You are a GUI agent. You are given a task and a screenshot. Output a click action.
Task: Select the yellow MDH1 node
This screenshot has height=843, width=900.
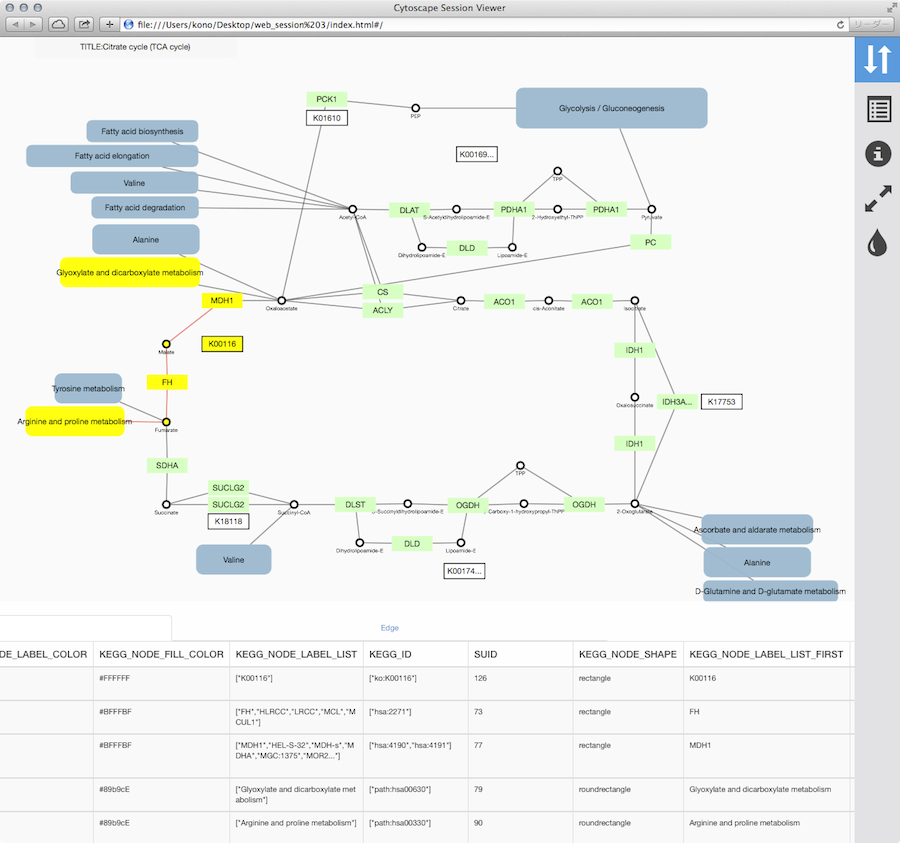221,300
